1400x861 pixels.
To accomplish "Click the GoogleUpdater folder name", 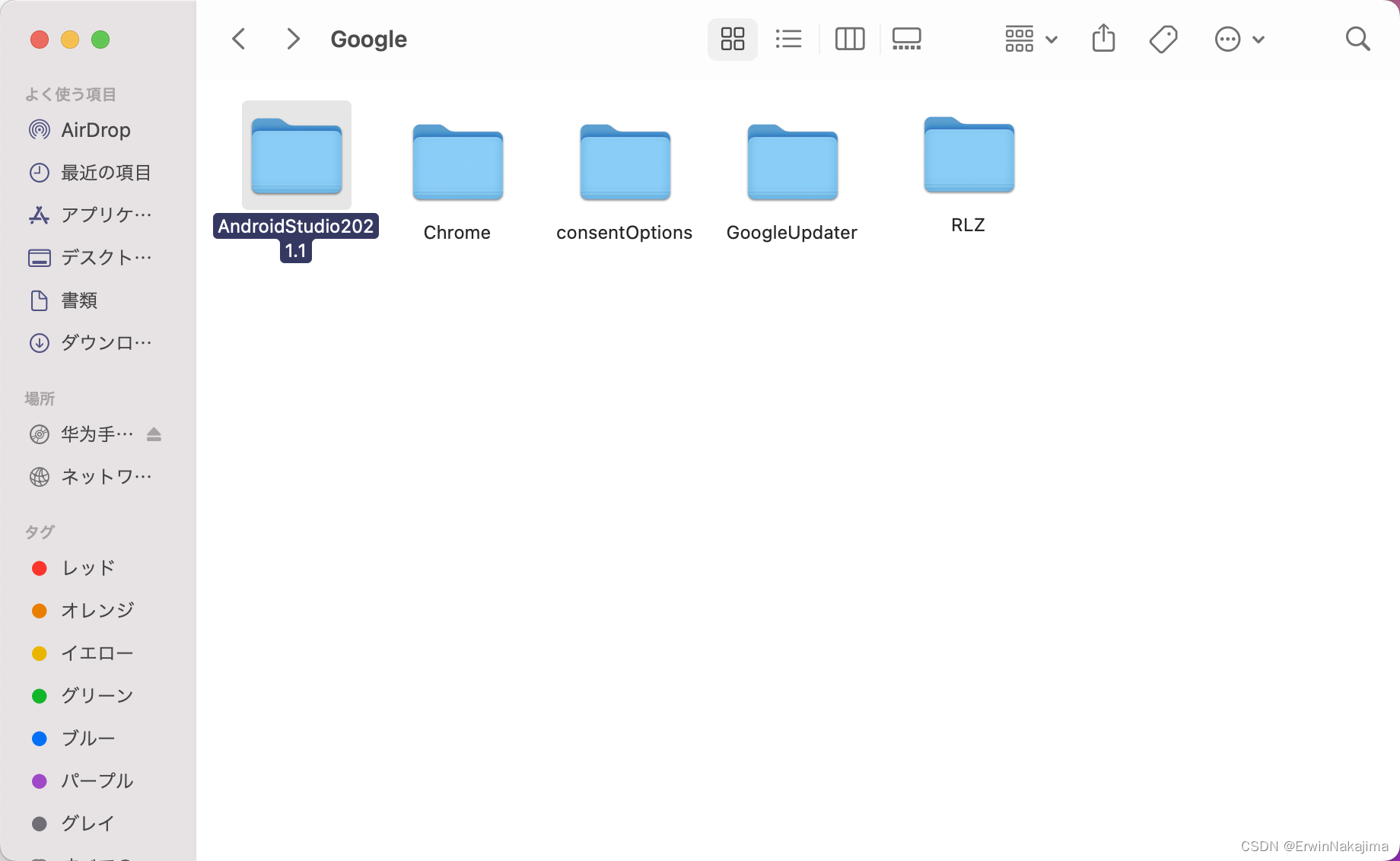I will (x=792, y=232).
